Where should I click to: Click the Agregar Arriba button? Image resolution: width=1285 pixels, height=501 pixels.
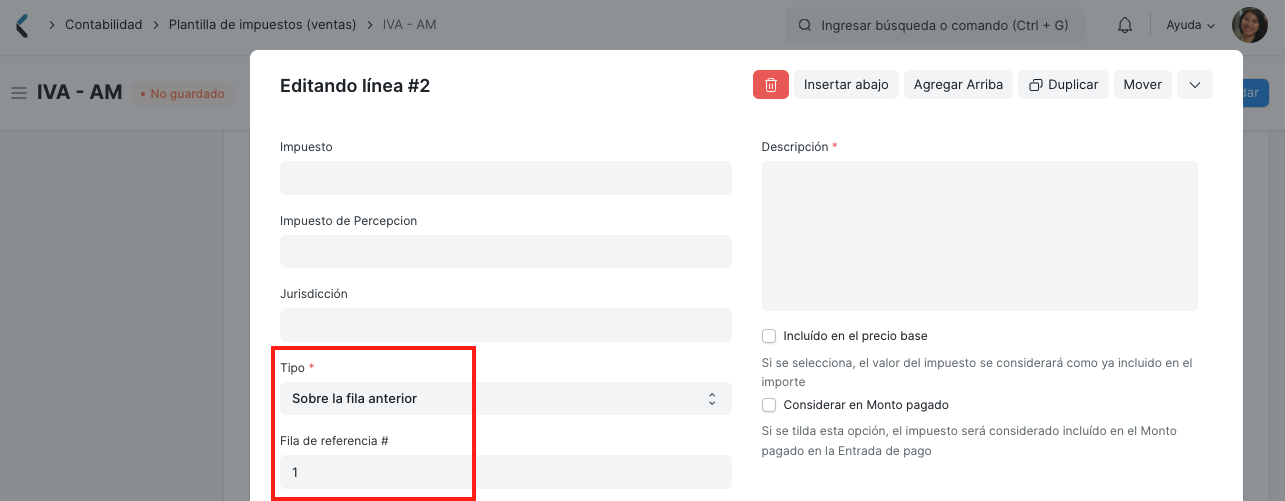(x=958, y=85)
